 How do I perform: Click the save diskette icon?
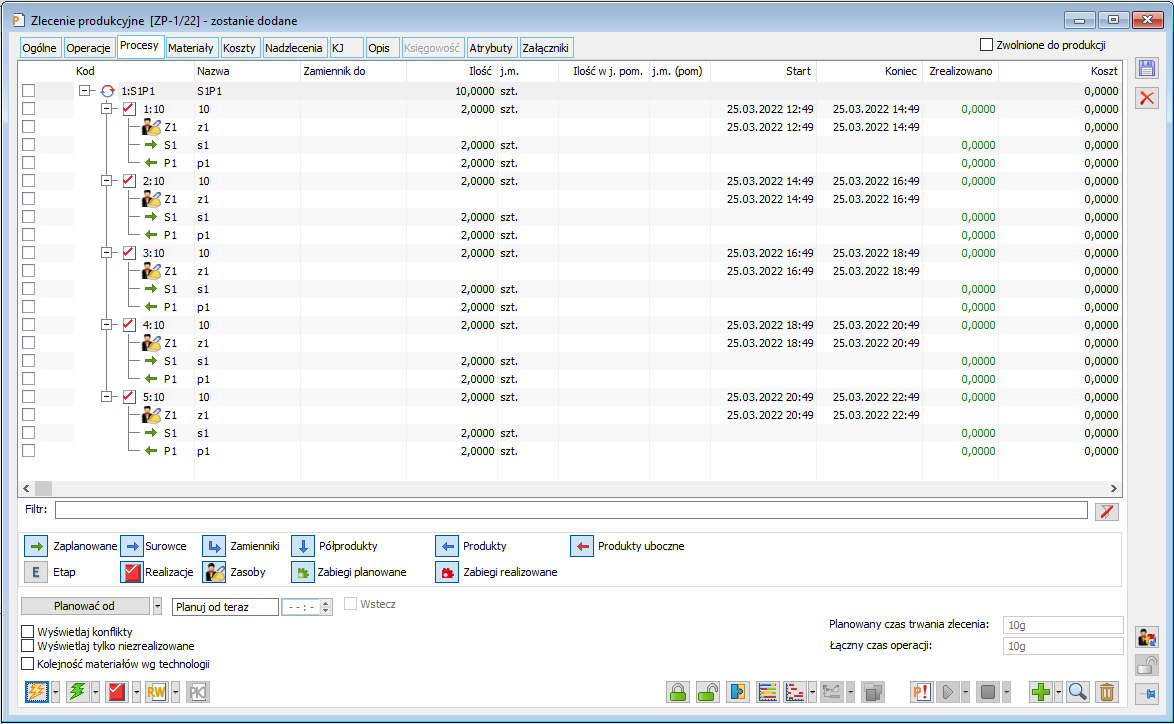[x=1146, y=69]
